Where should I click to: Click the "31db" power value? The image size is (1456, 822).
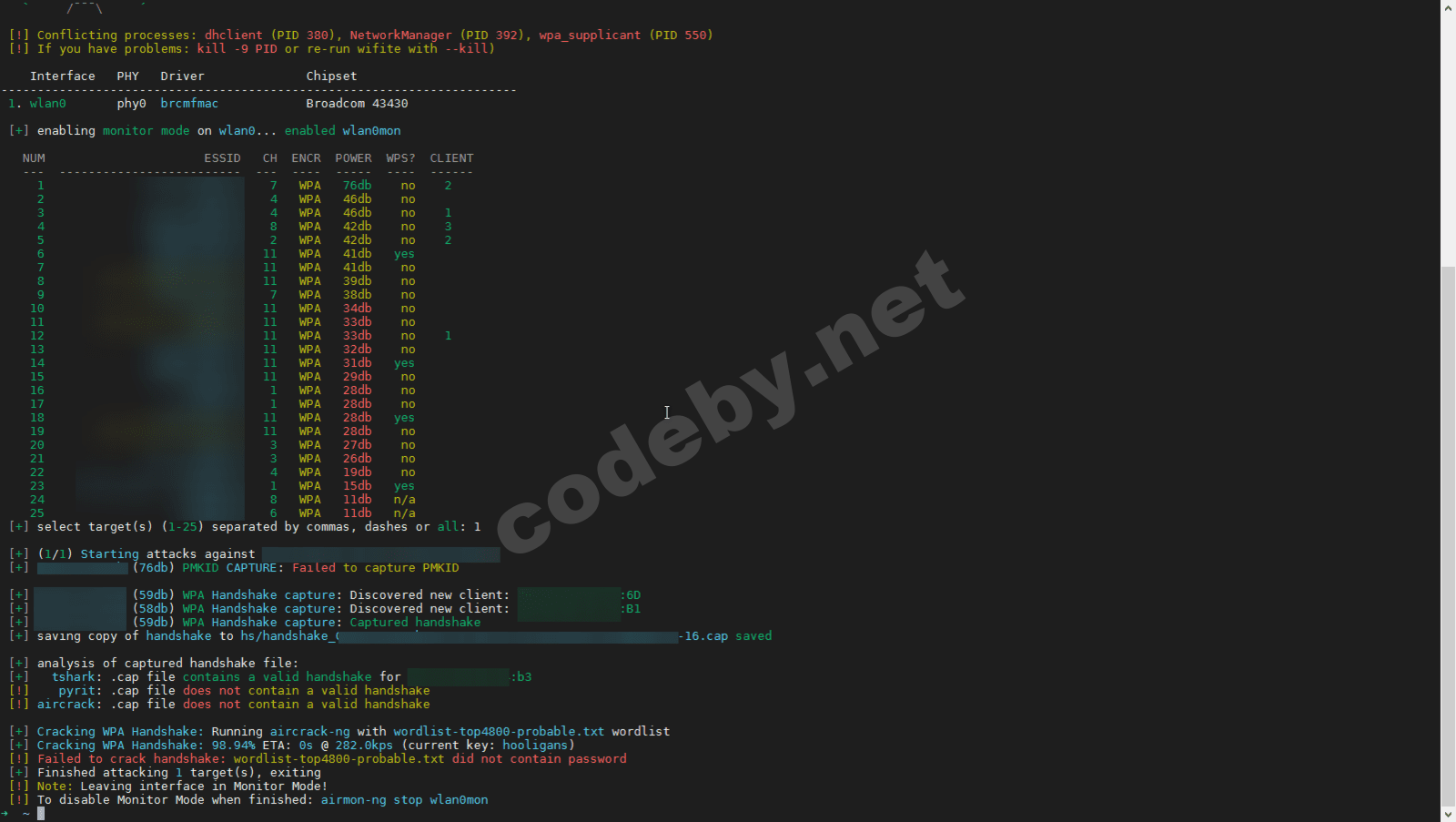click(358, 363)
